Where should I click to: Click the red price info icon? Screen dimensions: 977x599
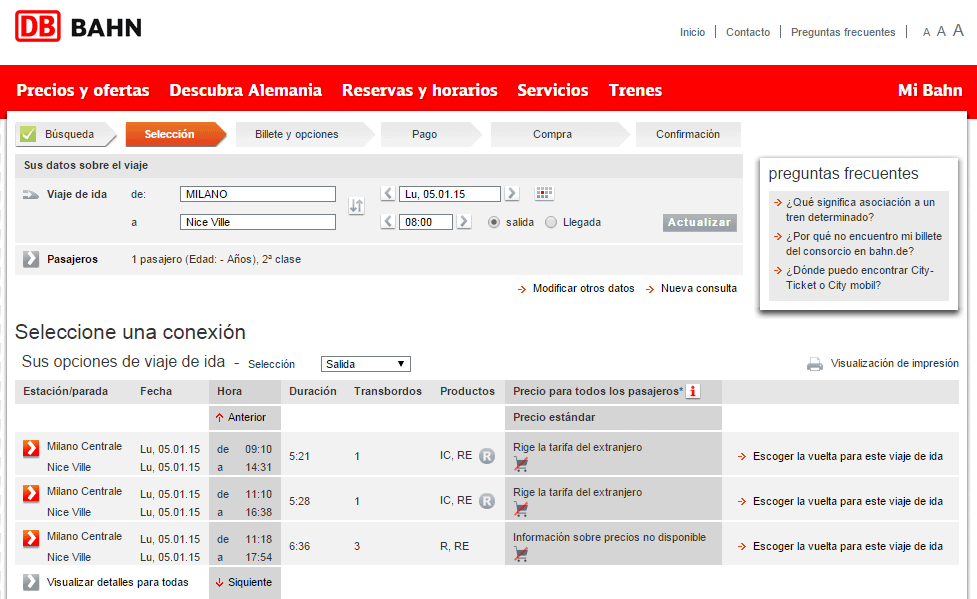click(x=693, y=391)
